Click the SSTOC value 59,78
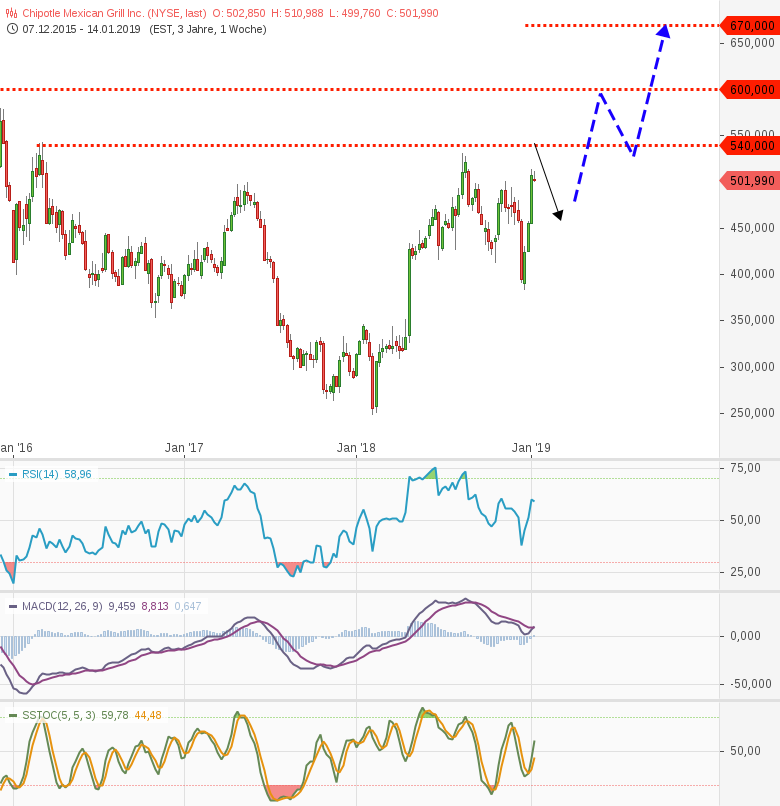The width and height of the screenshot is (780, 806). click(x=115, y=715)
